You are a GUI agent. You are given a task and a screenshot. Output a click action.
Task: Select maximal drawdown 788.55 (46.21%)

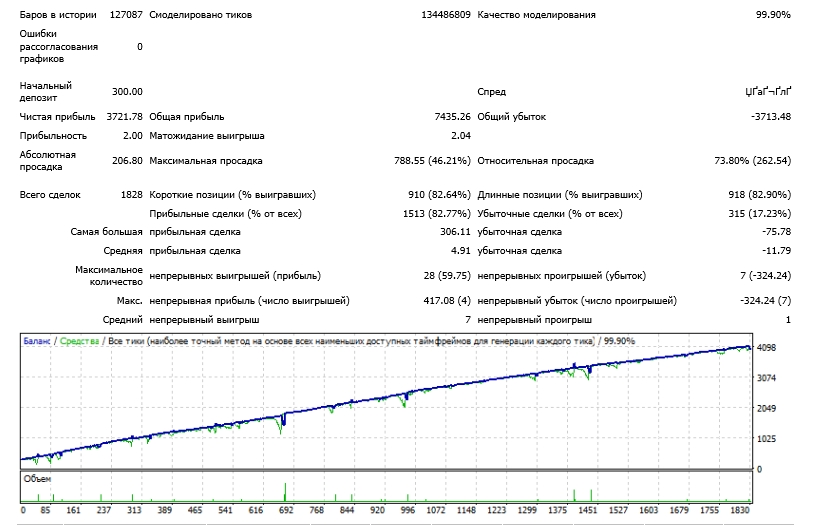(x=432, y=161)
